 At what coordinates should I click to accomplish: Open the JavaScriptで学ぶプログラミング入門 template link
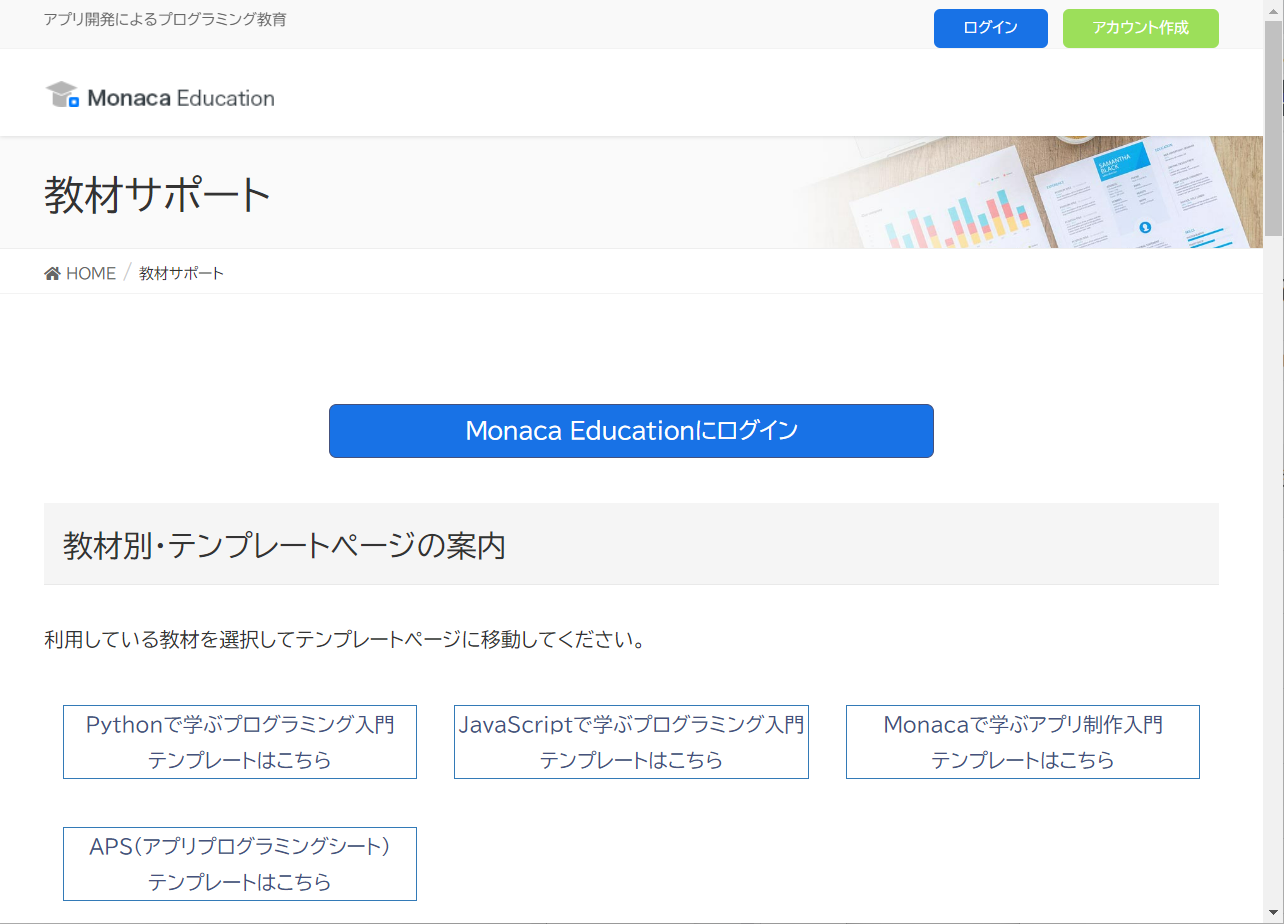631,741
